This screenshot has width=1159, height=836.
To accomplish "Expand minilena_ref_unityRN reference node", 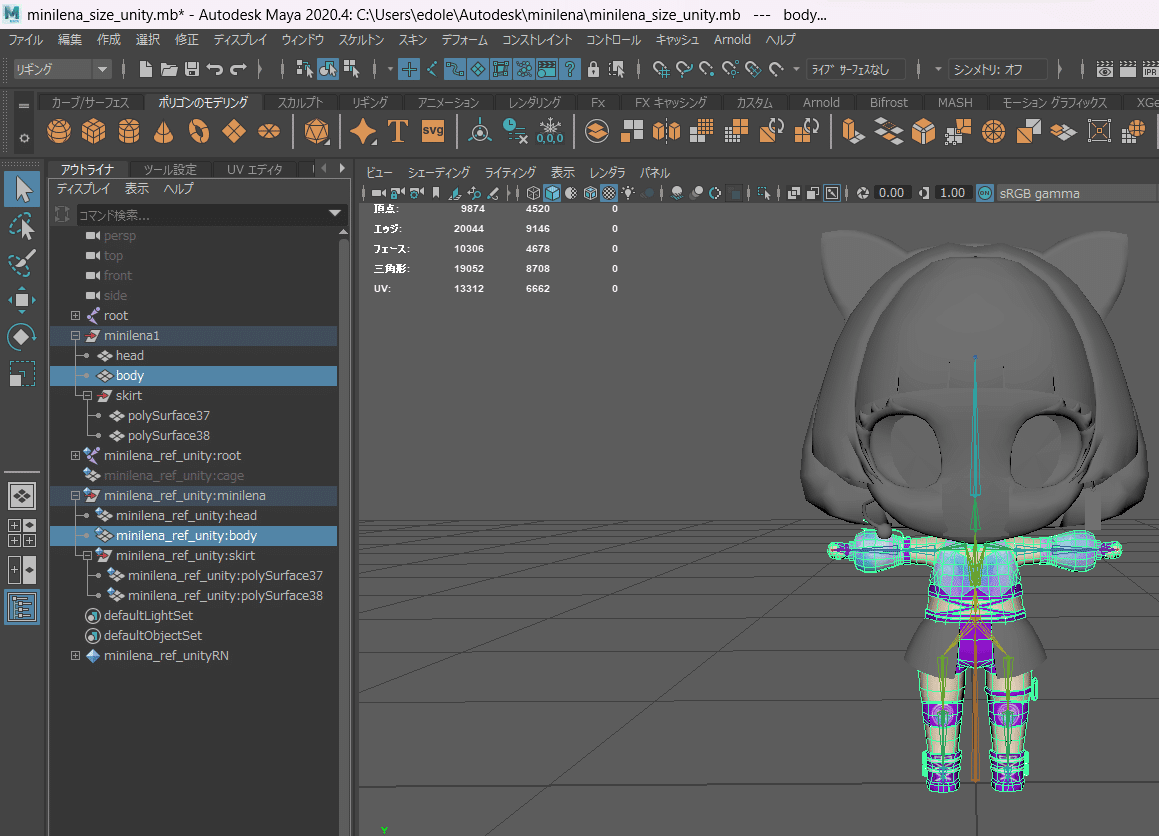I will 75,656.
